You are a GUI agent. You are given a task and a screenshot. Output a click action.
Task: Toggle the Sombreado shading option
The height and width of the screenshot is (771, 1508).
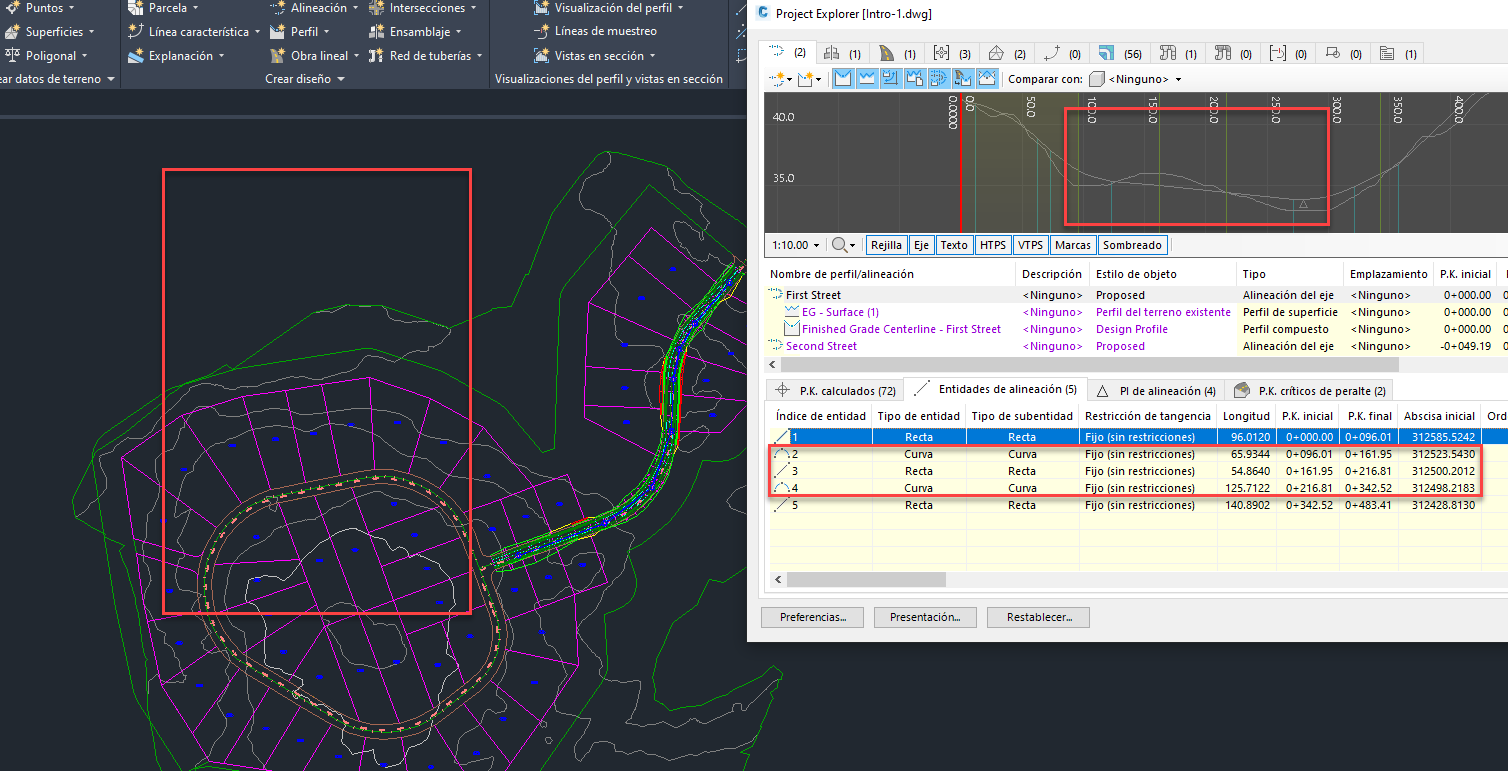pos(1132,245)
